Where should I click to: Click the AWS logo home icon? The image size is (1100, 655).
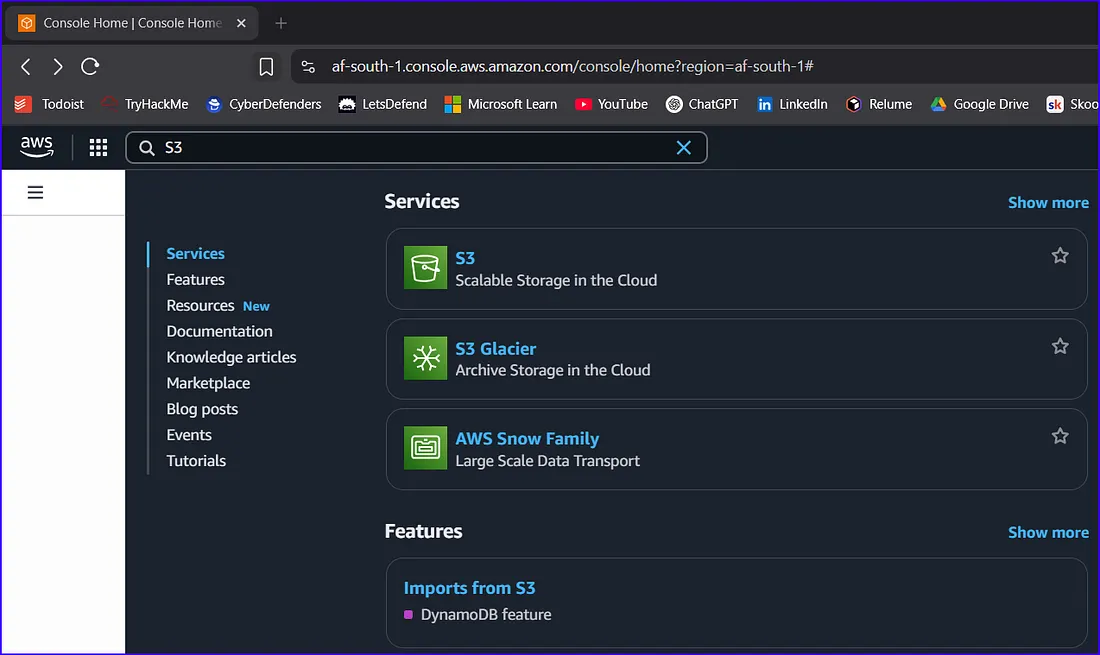[x=36, y=147]
